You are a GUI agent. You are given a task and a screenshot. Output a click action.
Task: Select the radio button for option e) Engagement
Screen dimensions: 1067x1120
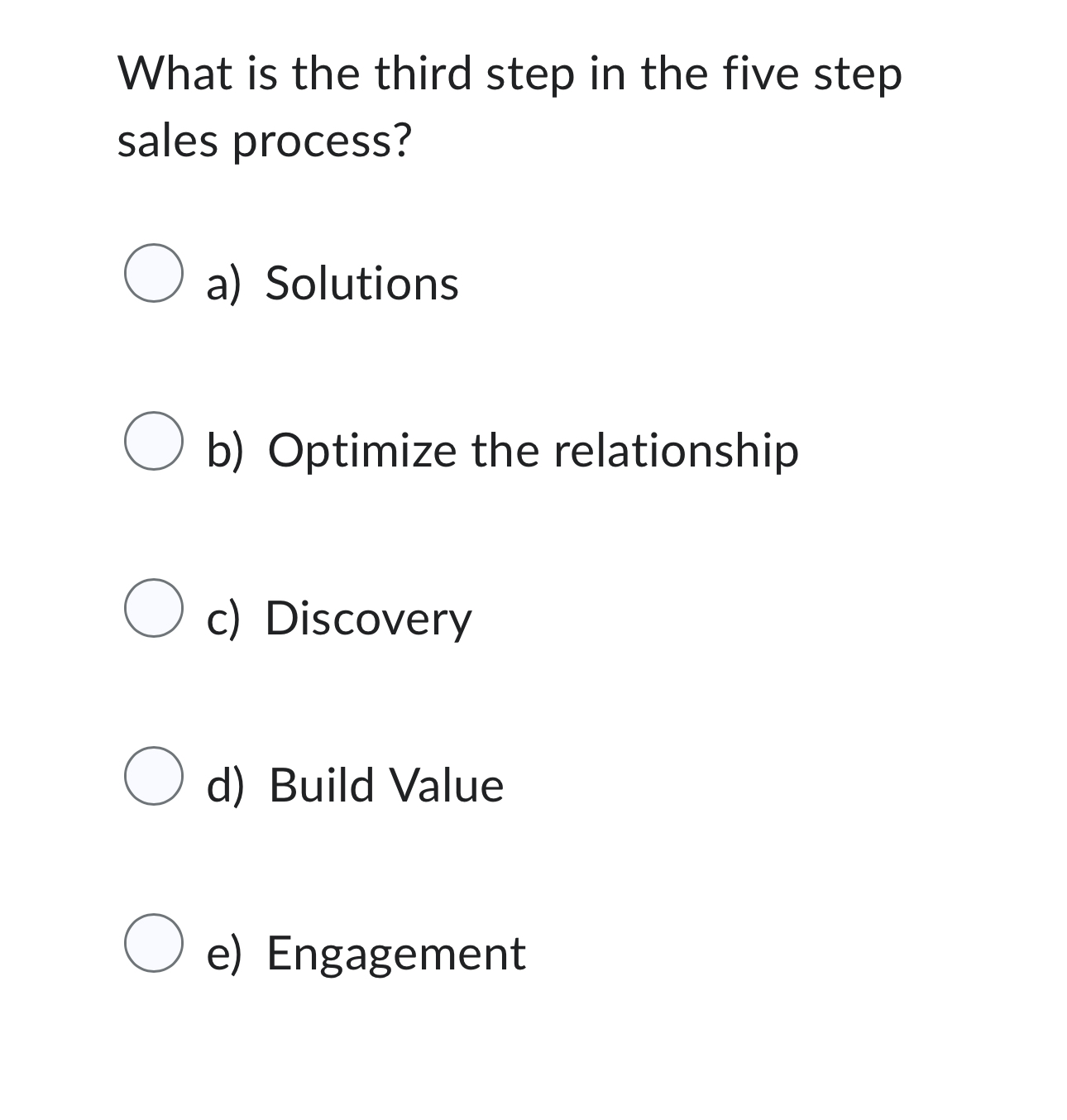coord(154,945)
